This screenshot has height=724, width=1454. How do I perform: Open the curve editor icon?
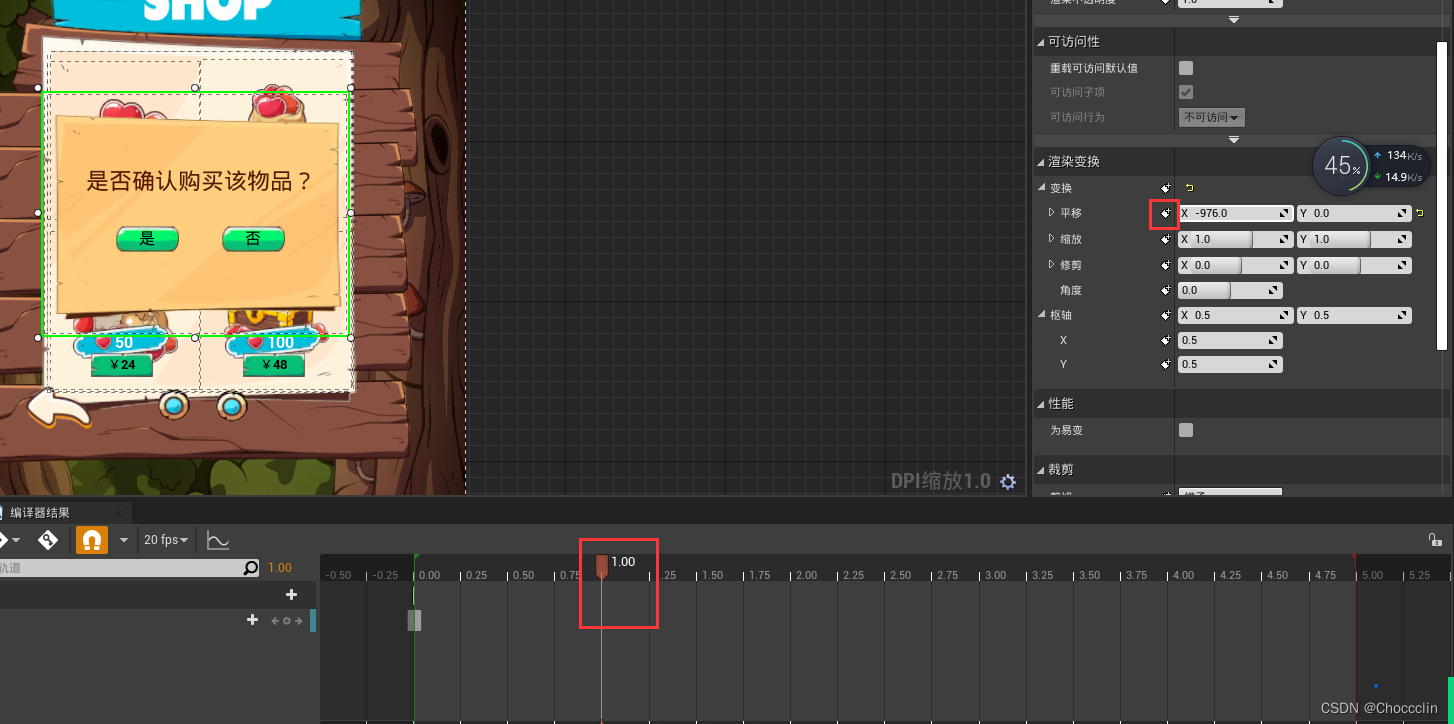218,540
